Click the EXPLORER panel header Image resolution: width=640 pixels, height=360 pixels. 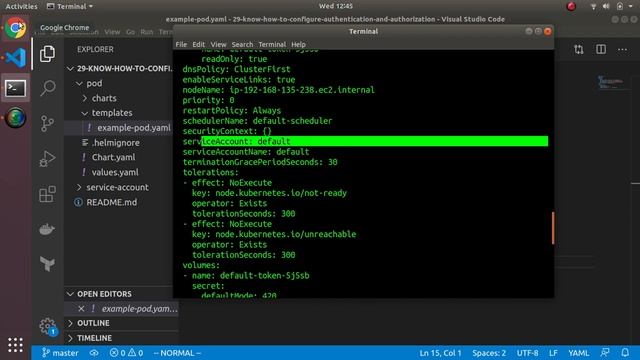click(x=96, y=49)
